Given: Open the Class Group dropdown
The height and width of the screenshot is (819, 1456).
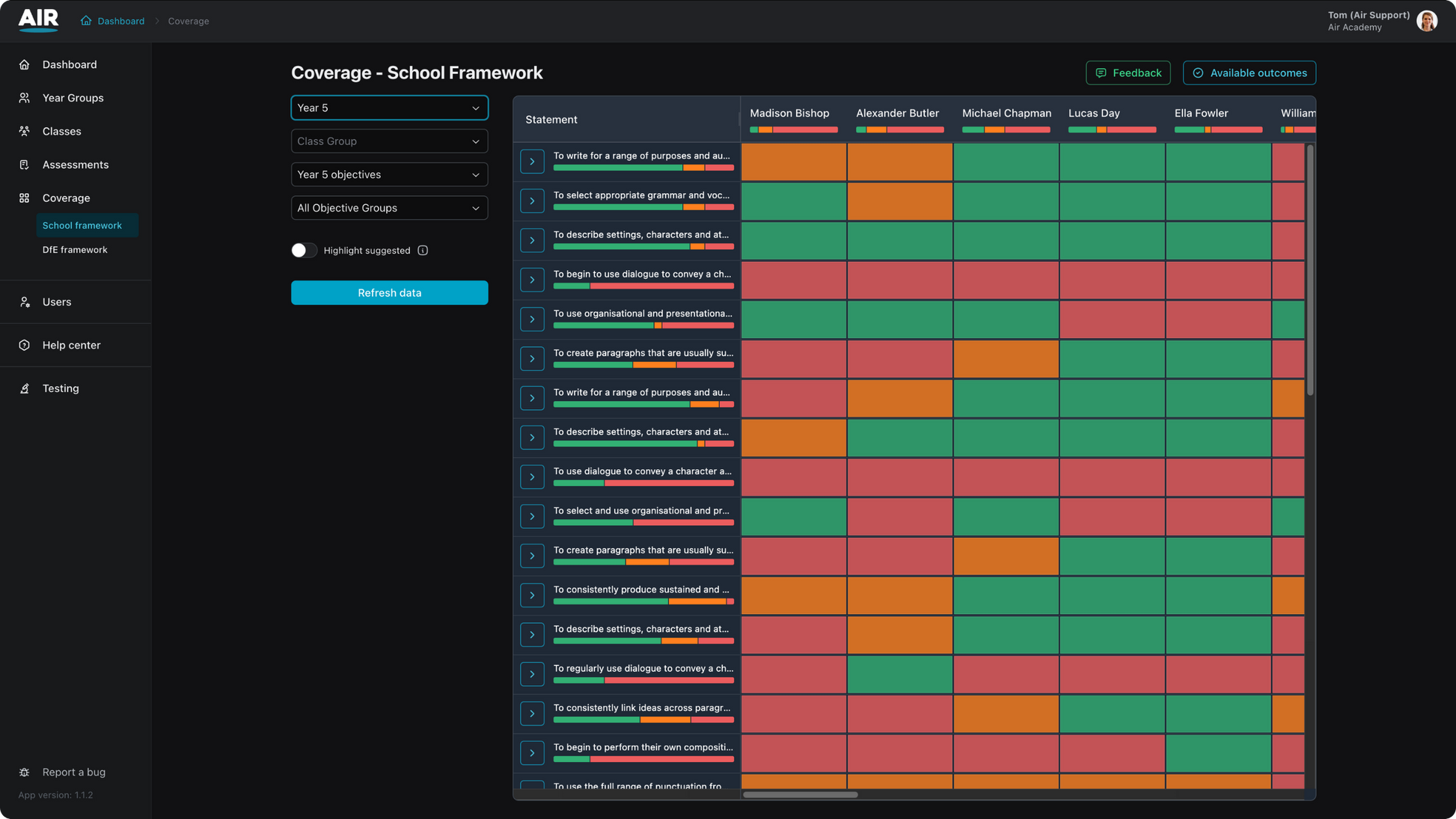Looking at the screenshot, I should [x=389, y=141].
